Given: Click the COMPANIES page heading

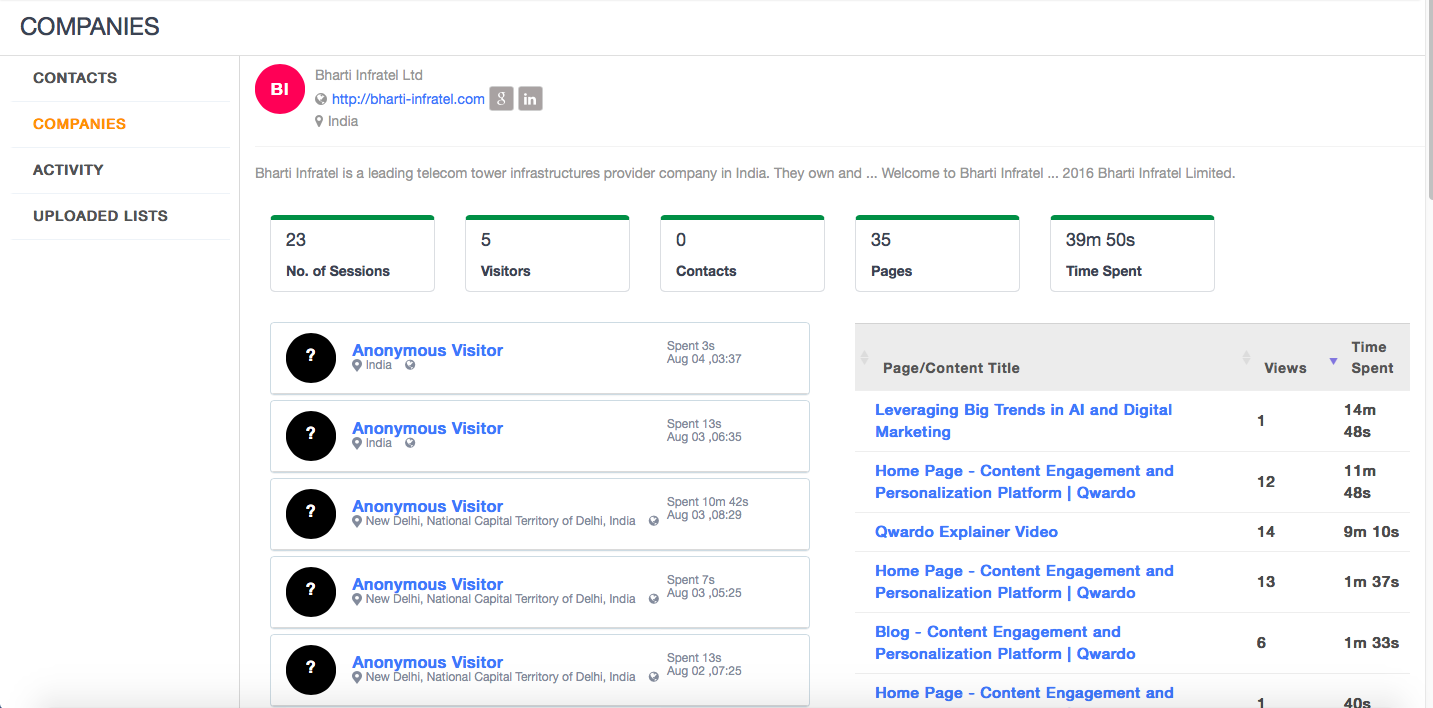Looking at the screenshot, I should [x=90, y=27].
